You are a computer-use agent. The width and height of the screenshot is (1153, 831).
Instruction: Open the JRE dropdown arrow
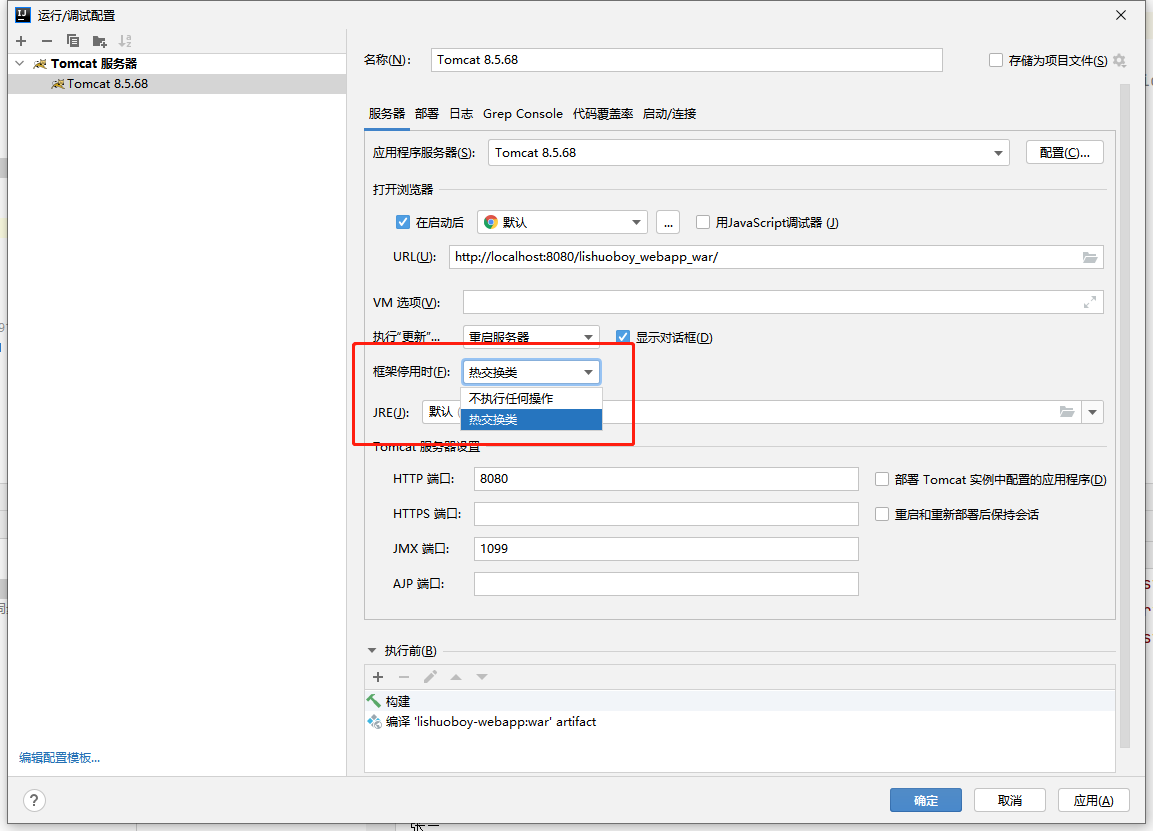[x=1093, y=412]
